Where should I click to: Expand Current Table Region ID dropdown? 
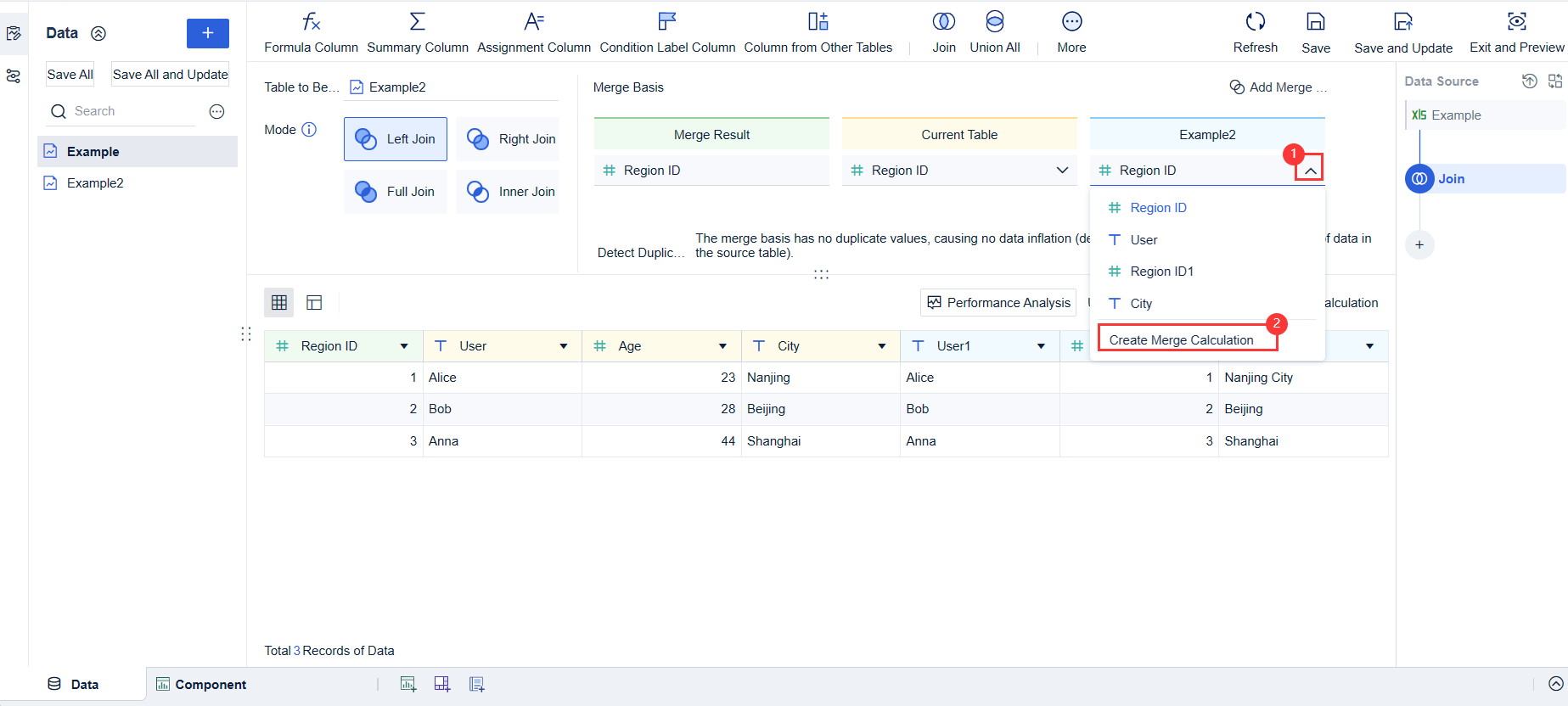point(1061,171)
